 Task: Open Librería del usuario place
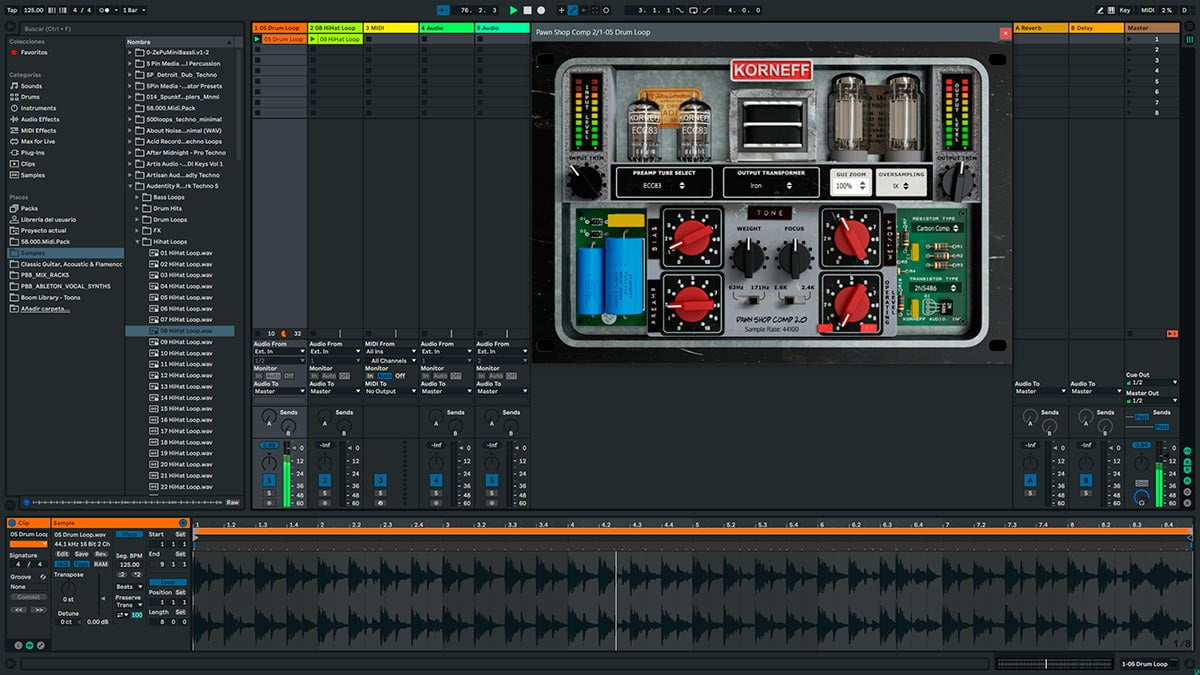[44, 219]
